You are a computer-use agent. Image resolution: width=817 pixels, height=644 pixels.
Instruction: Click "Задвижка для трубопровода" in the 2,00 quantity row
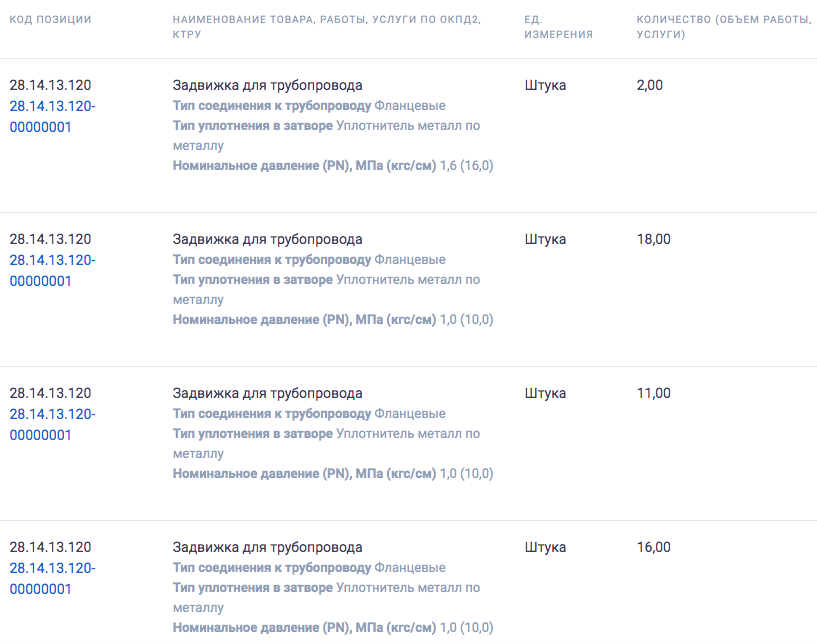[267, 85]
